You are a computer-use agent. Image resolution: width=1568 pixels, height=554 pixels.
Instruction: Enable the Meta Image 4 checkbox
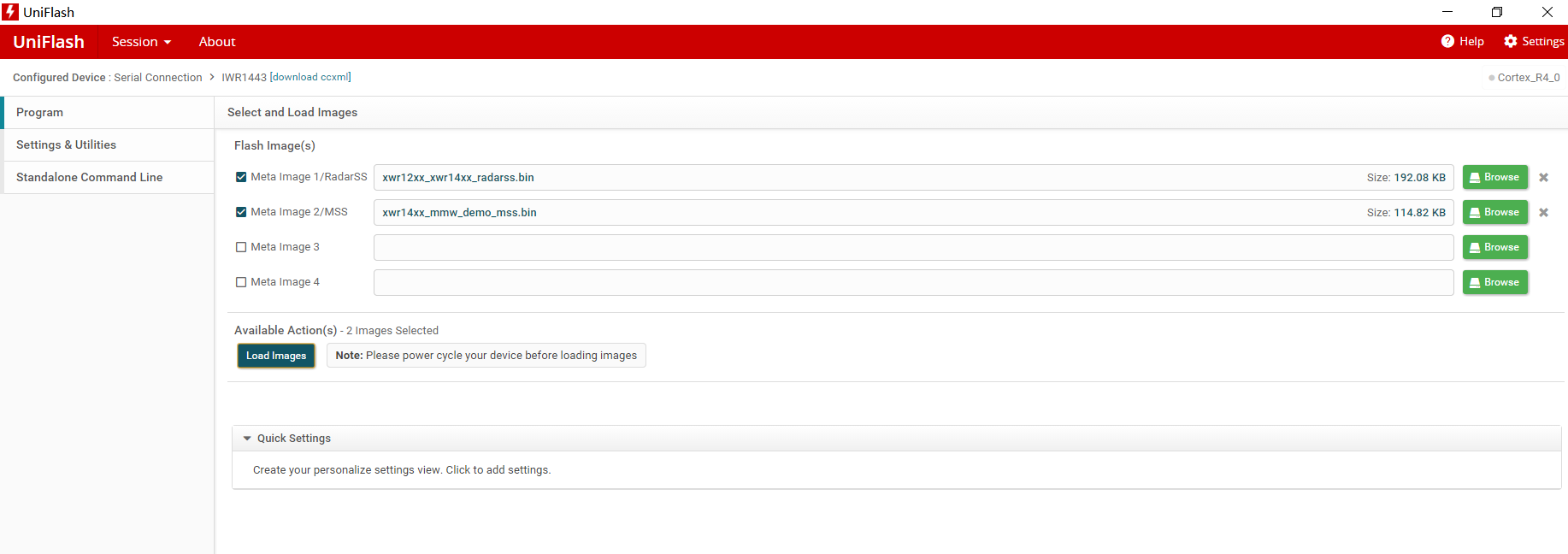point(241,282)
